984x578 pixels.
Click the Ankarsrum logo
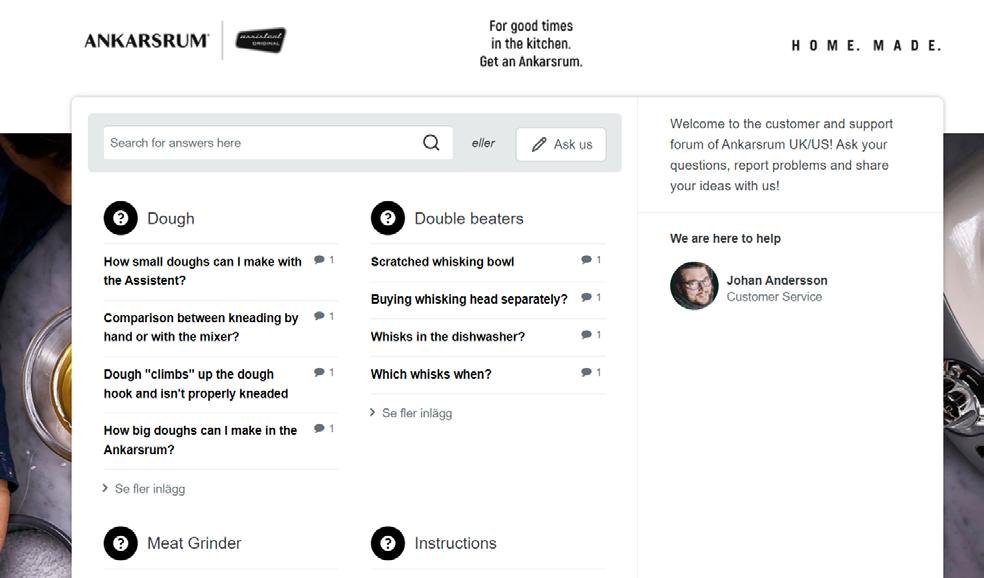146,41
